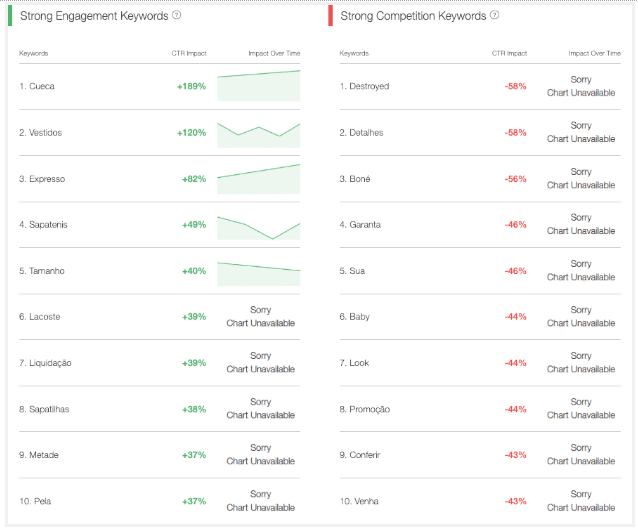Click the -46% value for Garanta
Screen dimensions: 638x529
click(x=516, y=225)
